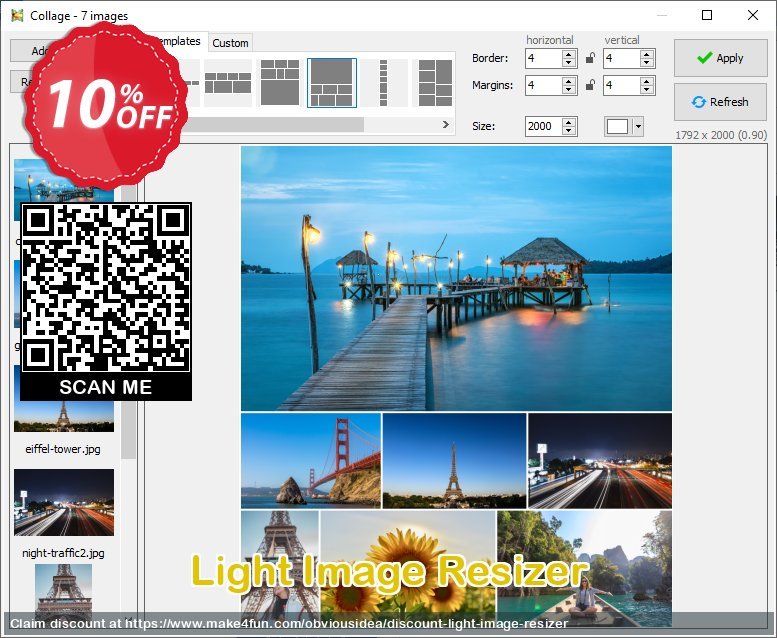Maximize the Collage window
The width and height of the screenshot is (777, 638).
707,15
